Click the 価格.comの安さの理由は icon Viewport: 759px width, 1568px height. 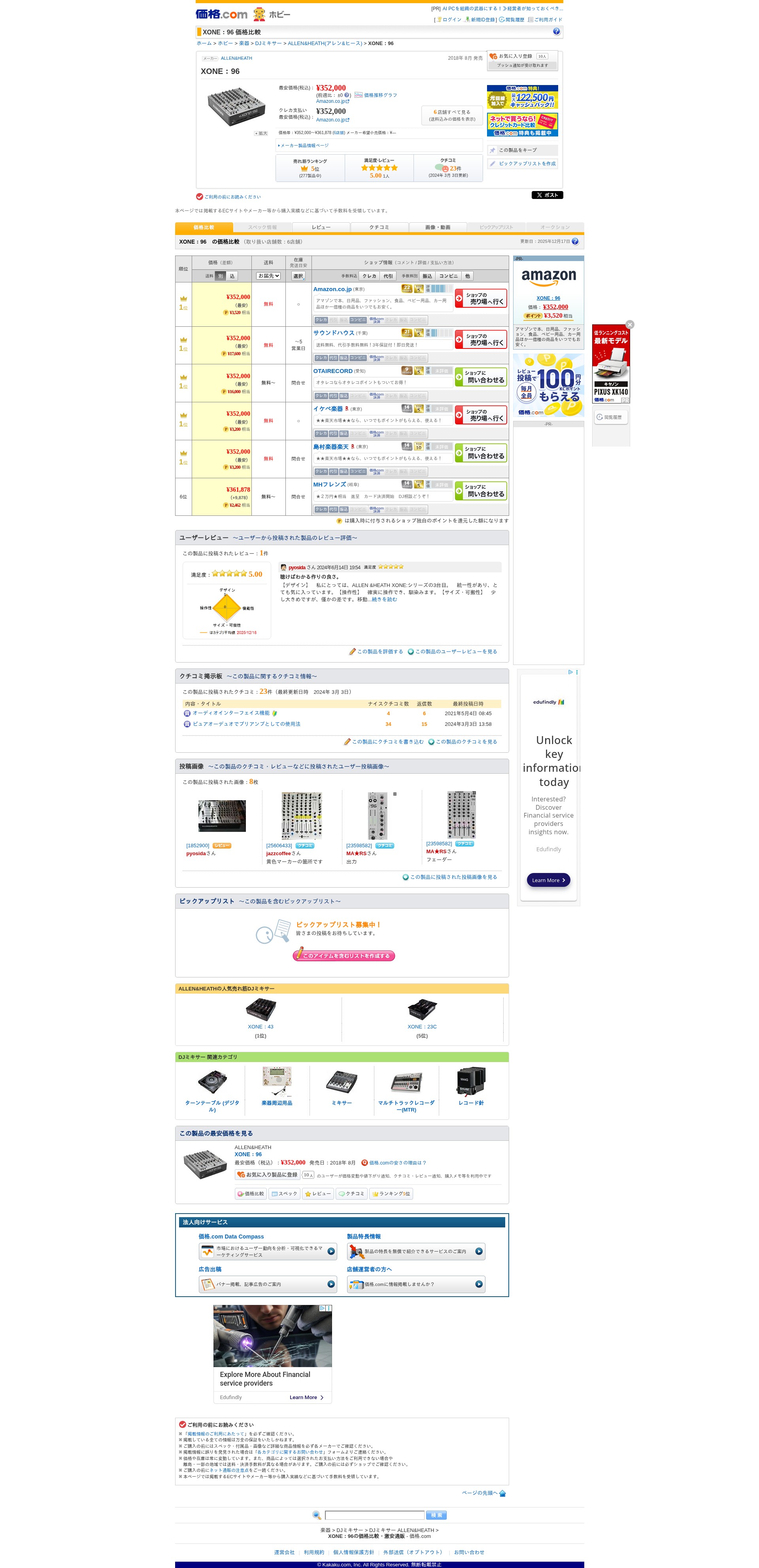pyautogui.click(x=364, y=1163)
